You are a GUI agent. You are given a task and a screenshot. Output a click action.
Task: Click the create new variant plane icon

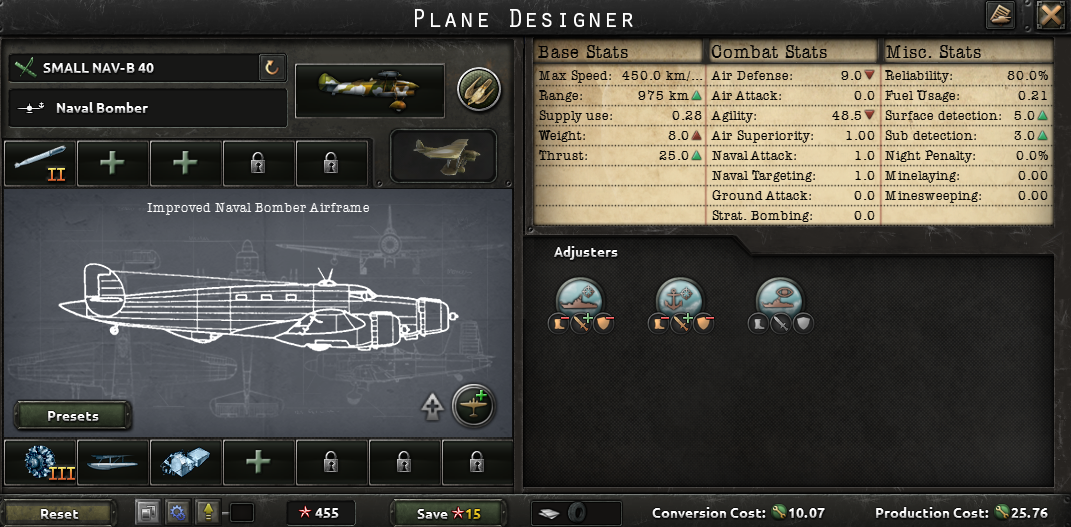473,406
